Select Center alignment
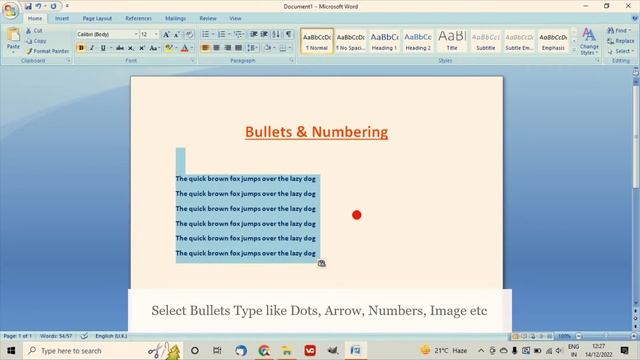640x360 pixels. (x=216, y=48)
